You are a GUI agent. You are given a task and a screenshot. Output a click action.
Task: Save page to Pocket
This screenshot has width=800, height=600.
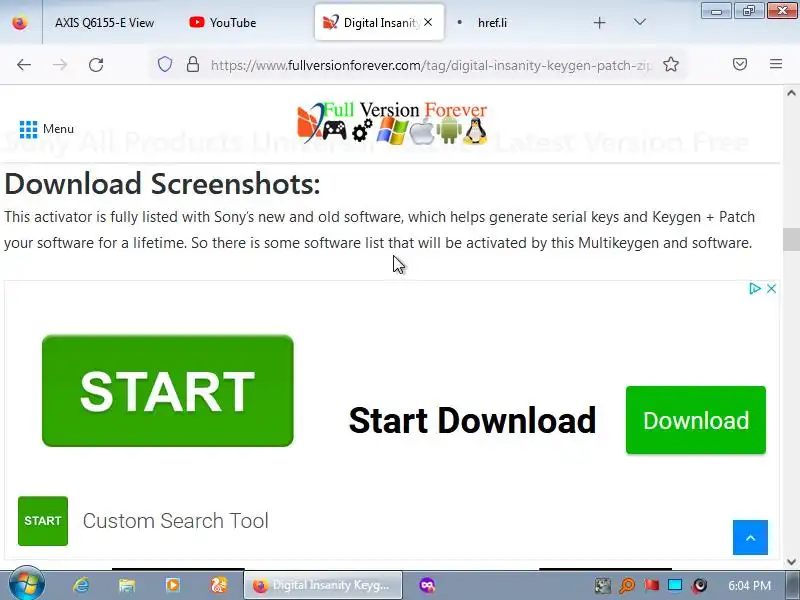pos(740,64)
